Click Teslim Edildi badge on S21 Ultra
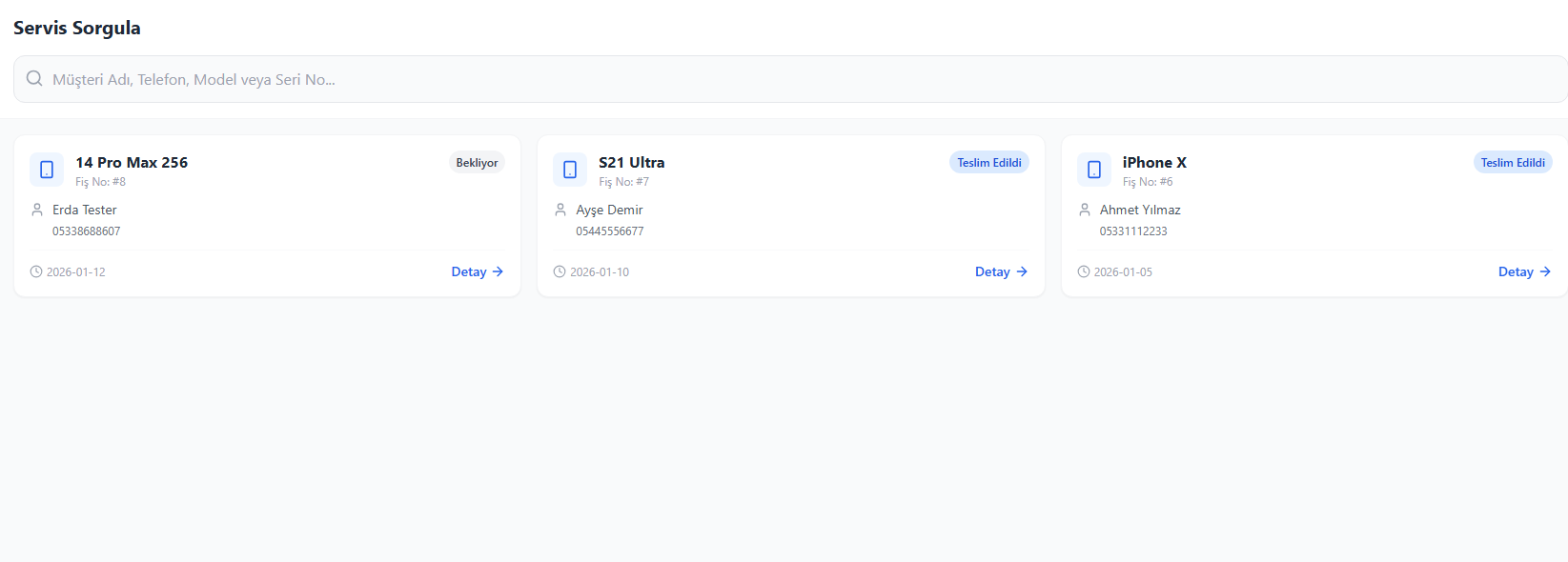Screen dimensions: 1568x562 pos(988,163)
